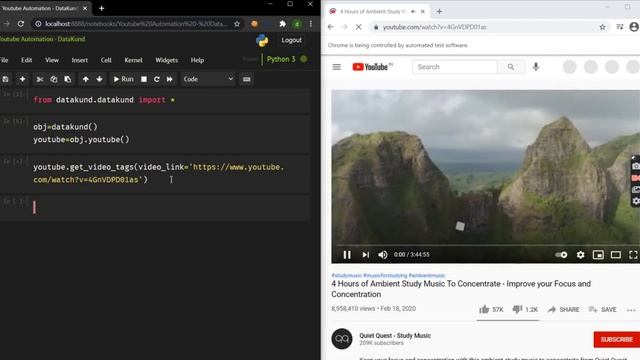
Task: Close the 4 Hours of Ambient Study tab
Action: (x=423, y=11)
